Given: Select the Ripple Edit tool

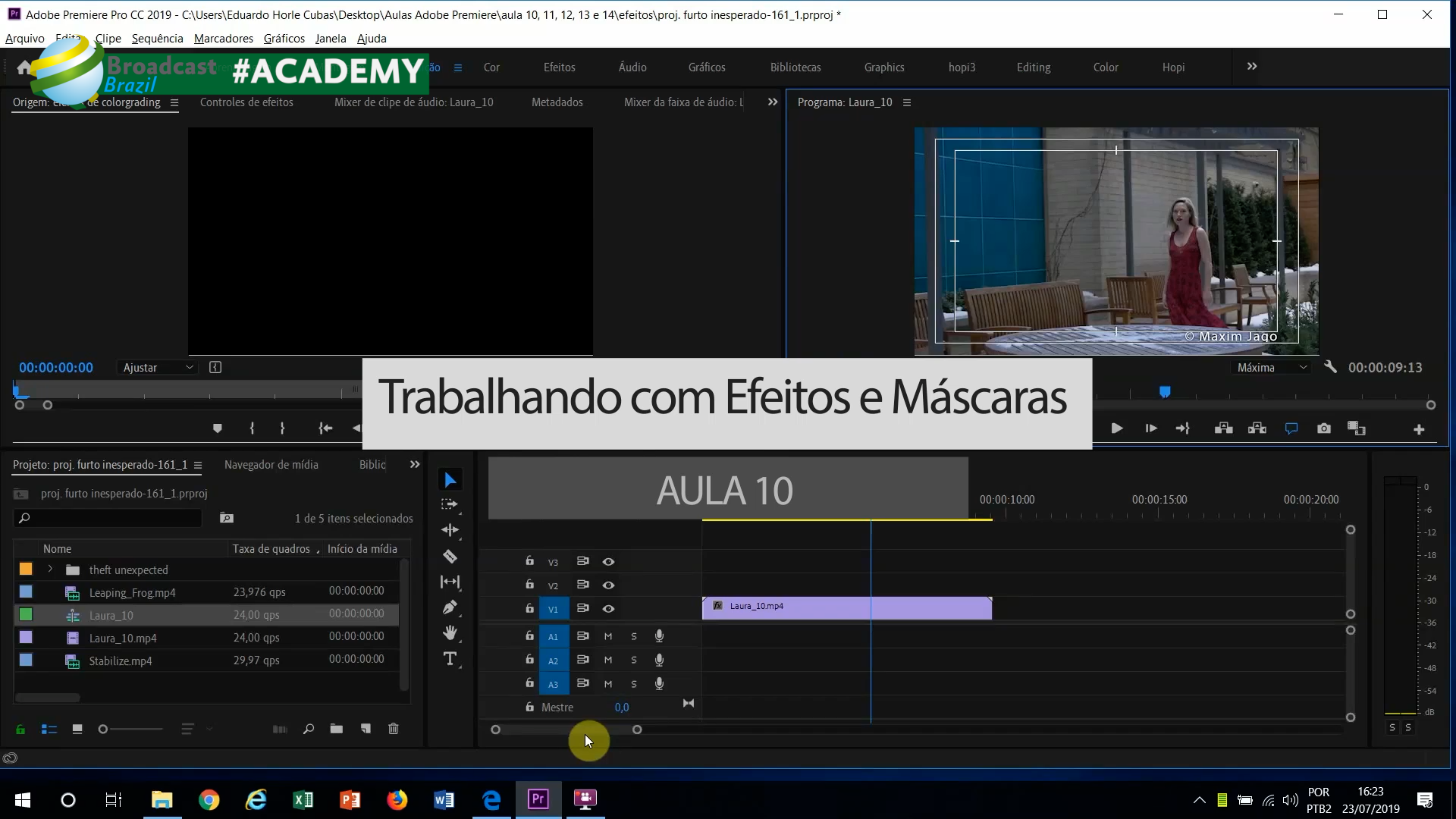Looking at the screenshot, I should (x=450, y=530).
